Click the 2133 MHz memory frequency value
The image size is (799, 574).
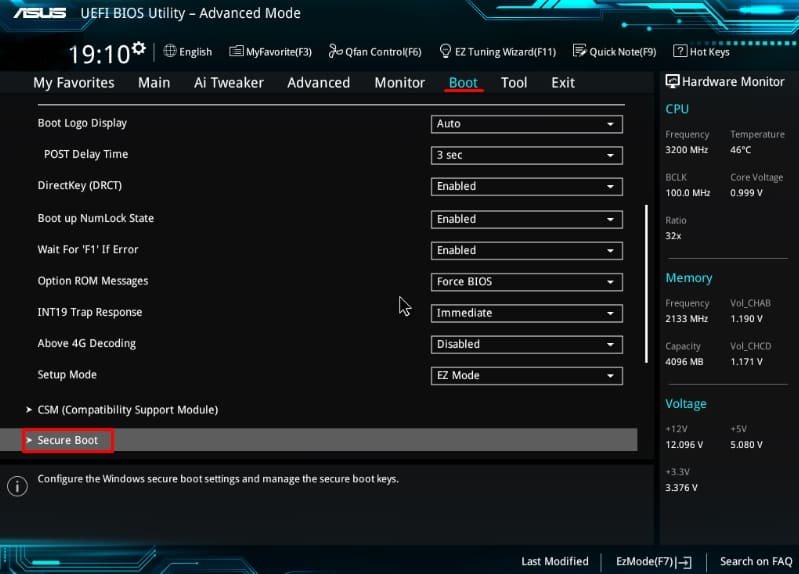tap(686, 319)
